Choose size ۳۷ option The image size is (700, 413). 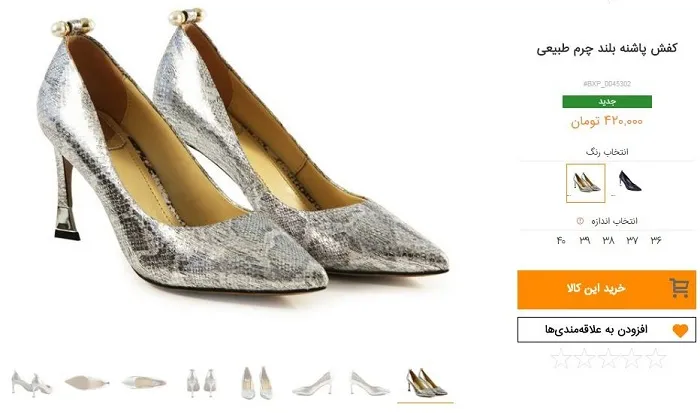[632, 240]
